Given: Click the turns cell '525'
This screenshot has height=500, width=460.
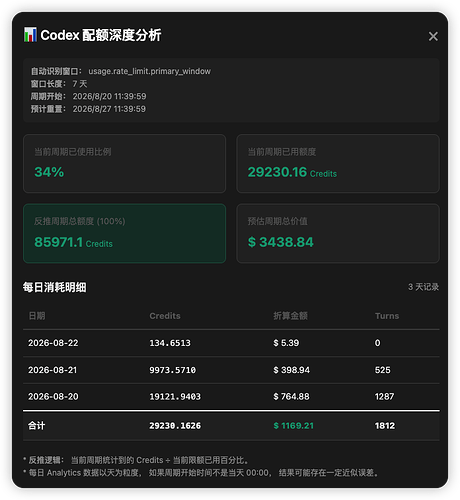Looking at the screenshot, I should tap(382, 370).
